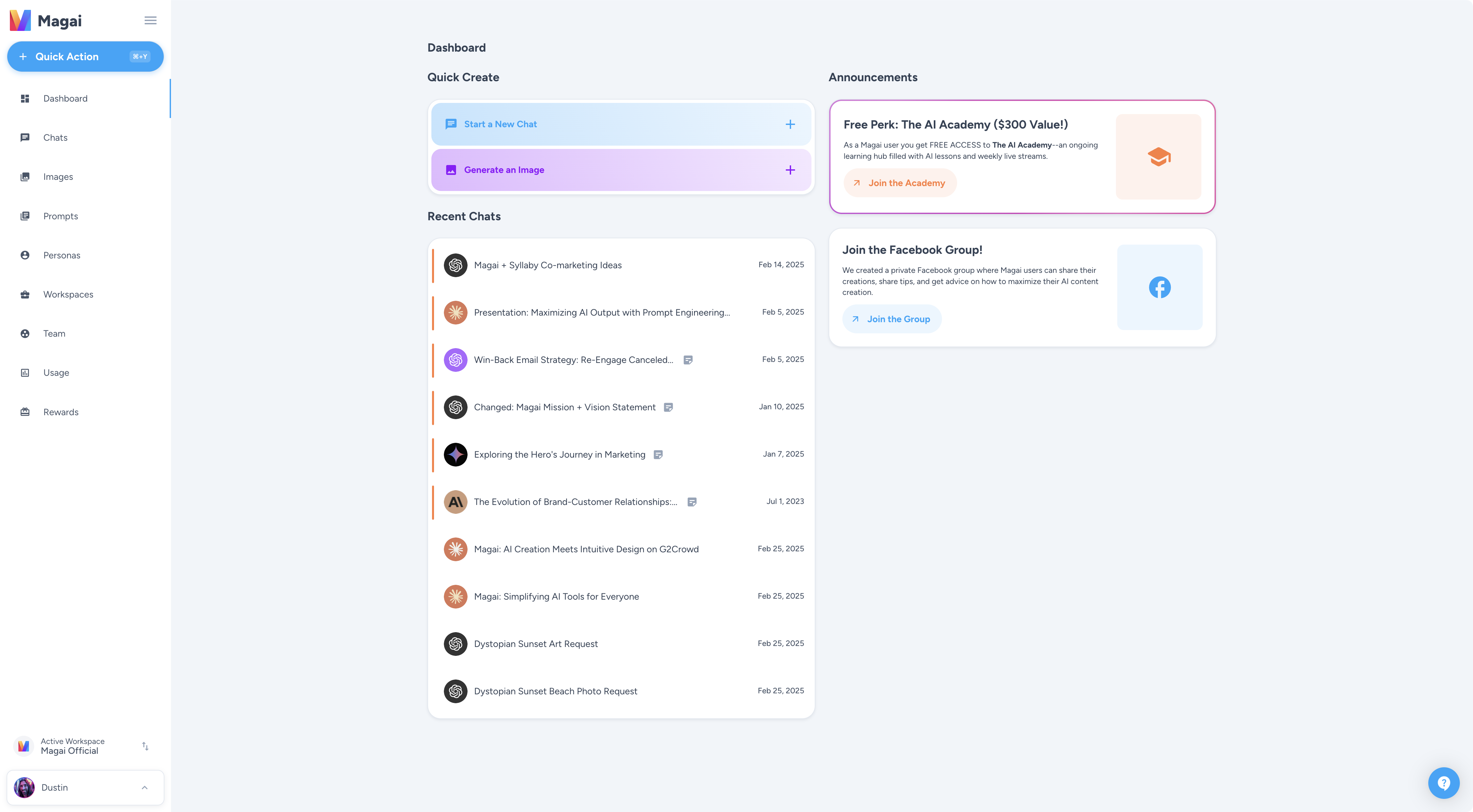1473x812 pixels.
Task: Go to Chats in the sidebar
Action: tap(56, 138)
